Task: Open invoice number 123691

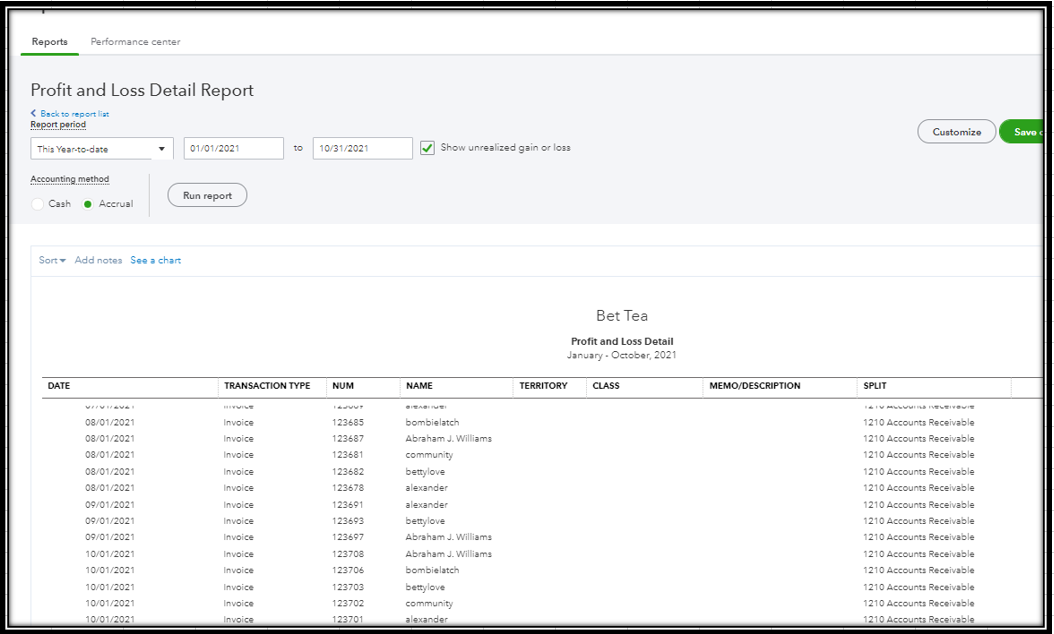Action: [348, 505]
